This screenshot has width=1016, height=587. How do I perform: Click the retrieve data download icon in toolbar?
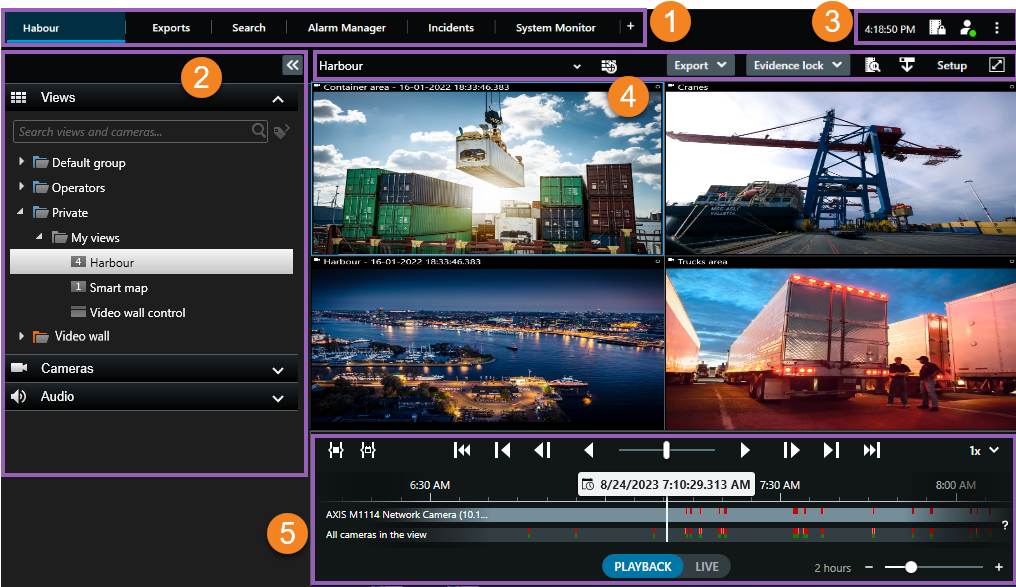click(907, 65)
